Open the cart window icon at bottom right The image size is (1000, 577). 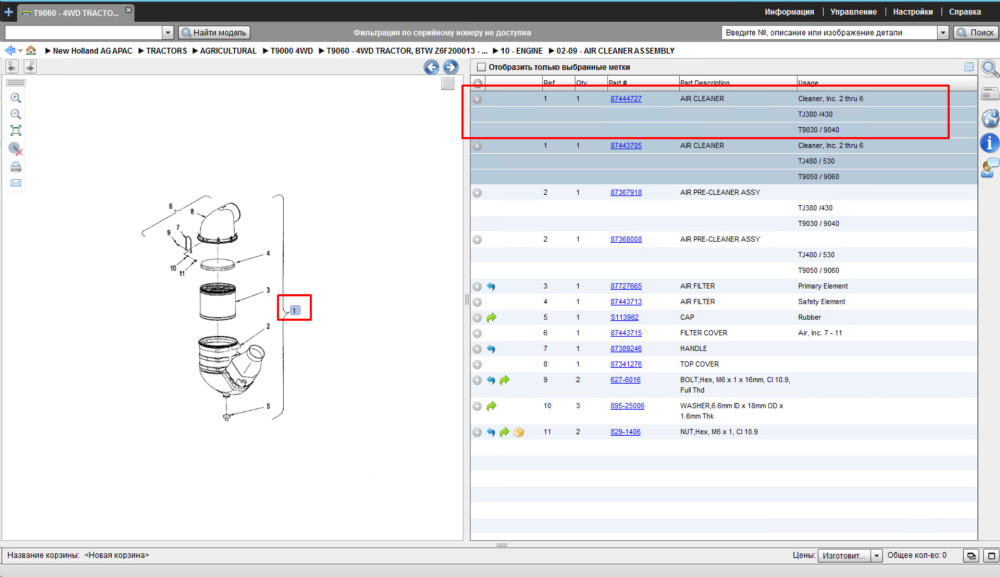[x=991, y=556]
